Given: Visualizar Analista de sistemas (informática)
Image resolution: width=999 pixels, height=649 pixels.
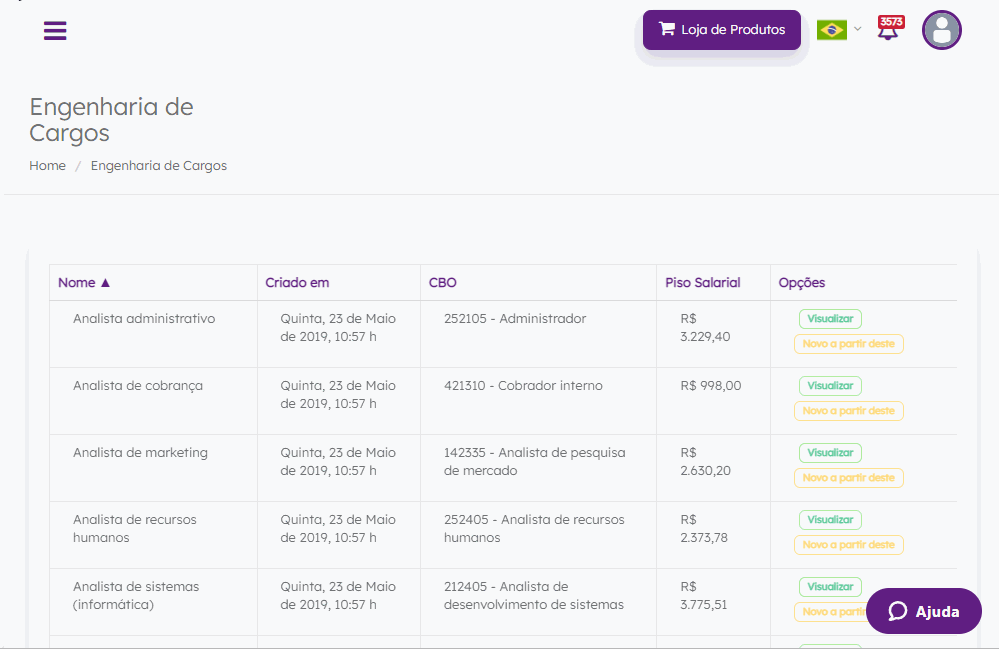Looking at the screenshot, I should [x=830, y=587].
